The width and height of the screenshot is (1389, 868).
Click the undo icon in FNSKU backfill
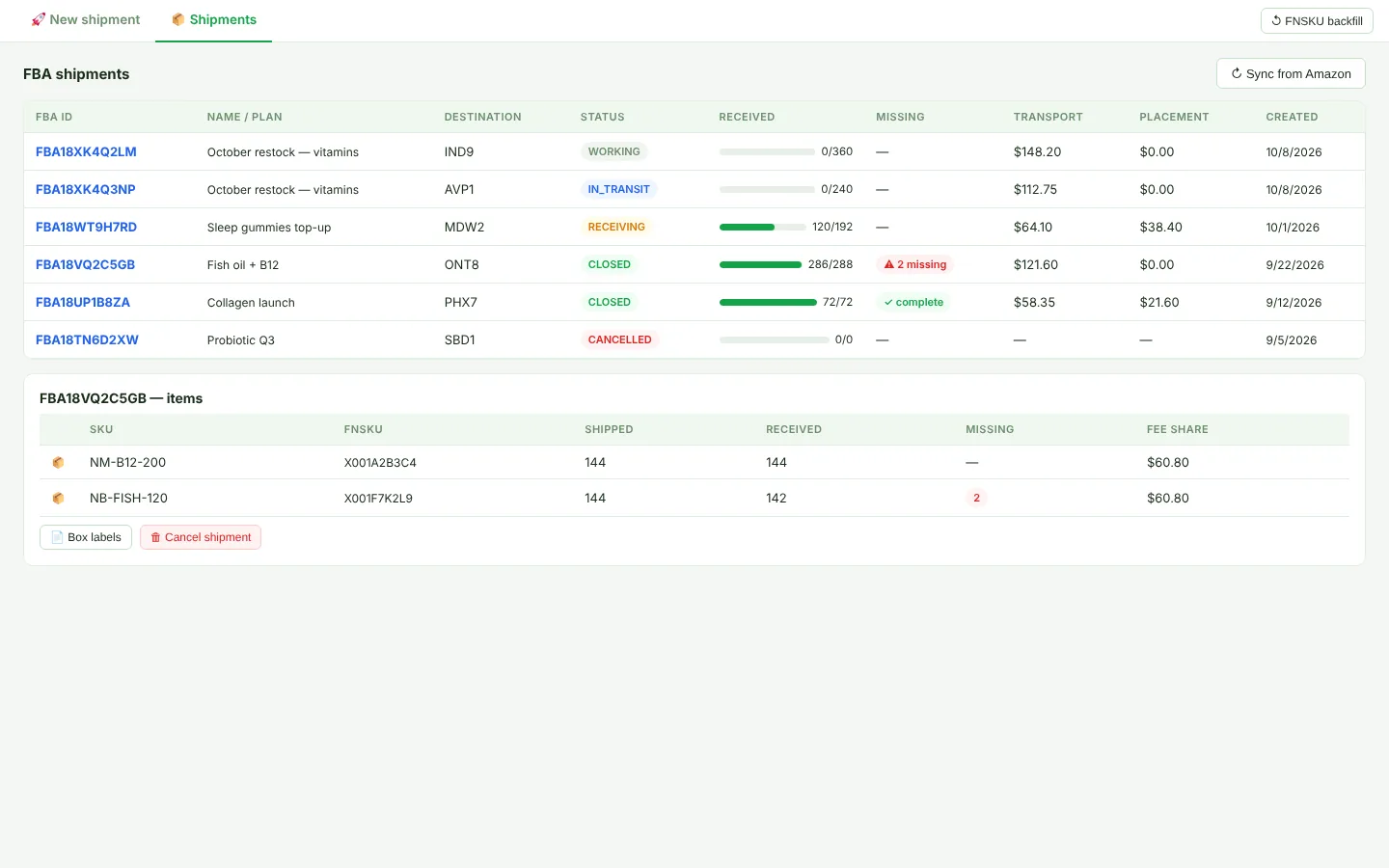[1276, 20]
